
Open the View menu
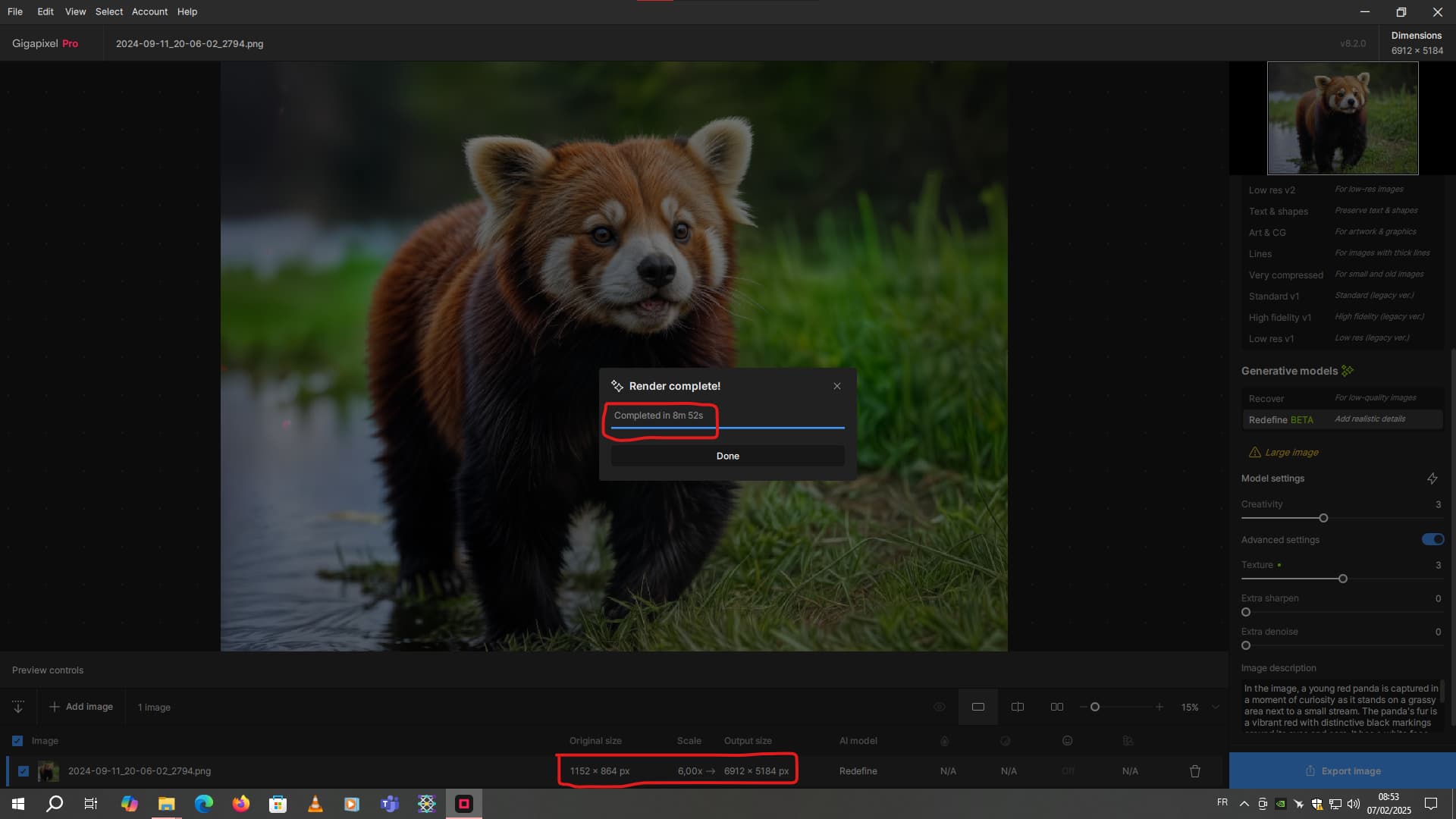(x=75, y=11)
